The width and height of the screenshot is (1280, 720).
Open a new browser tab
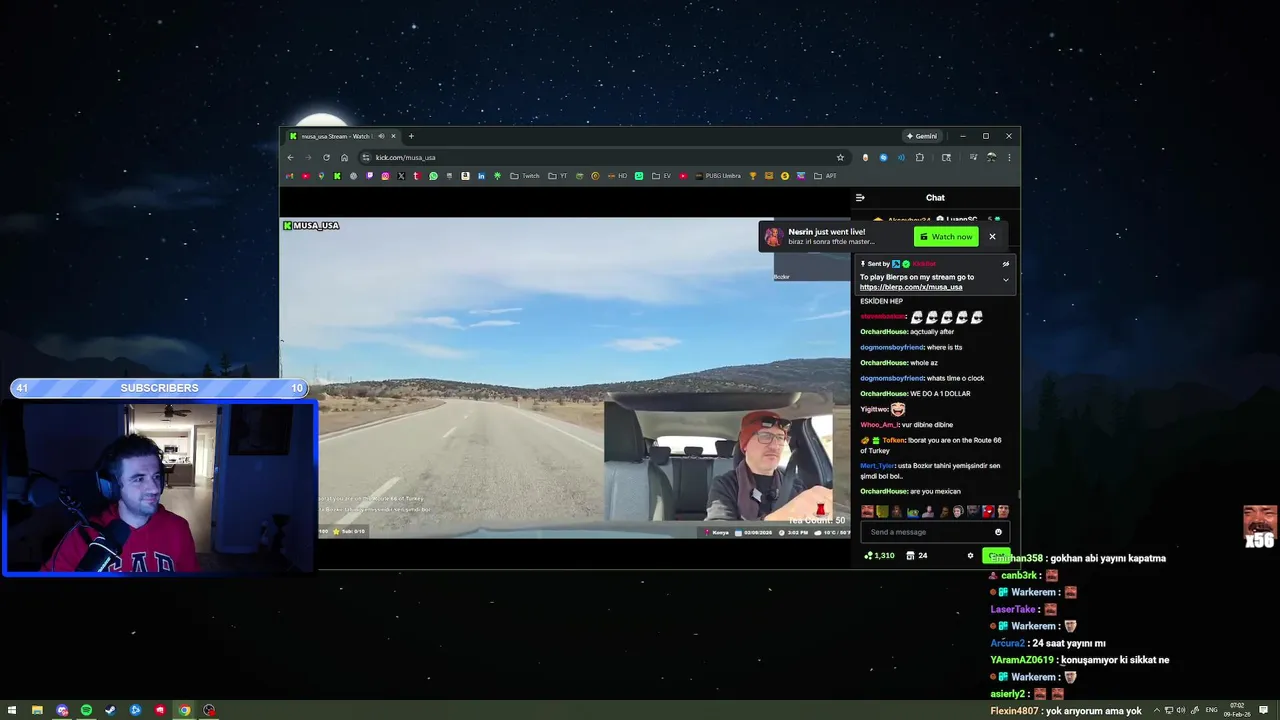[x=411, y=136]
